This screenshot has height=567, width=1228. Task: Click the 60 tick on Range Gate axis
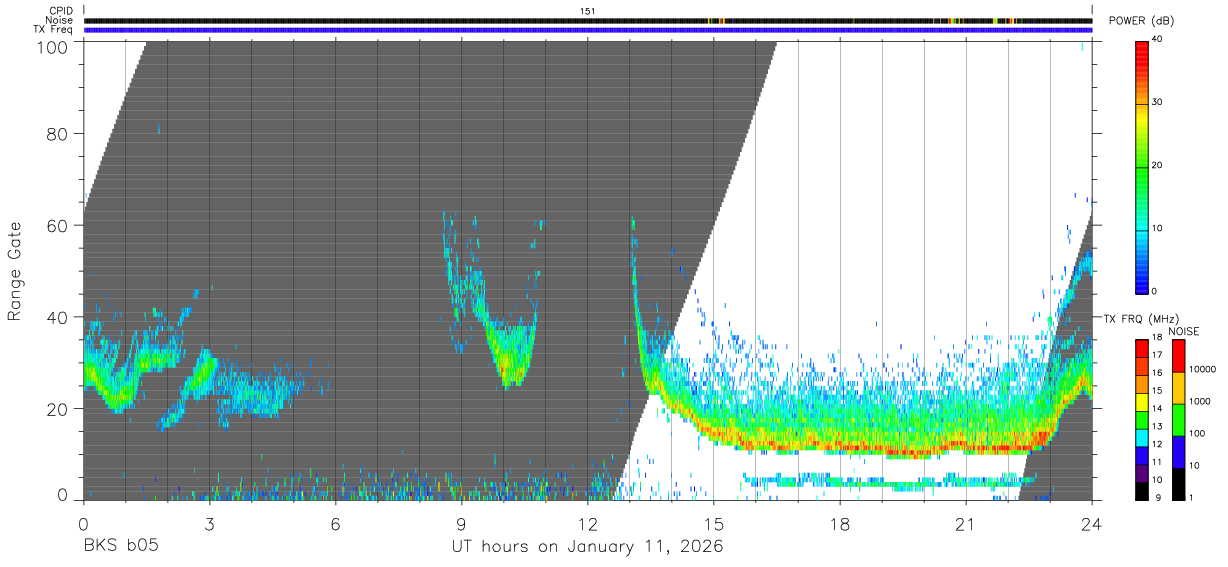coord(57,225)
